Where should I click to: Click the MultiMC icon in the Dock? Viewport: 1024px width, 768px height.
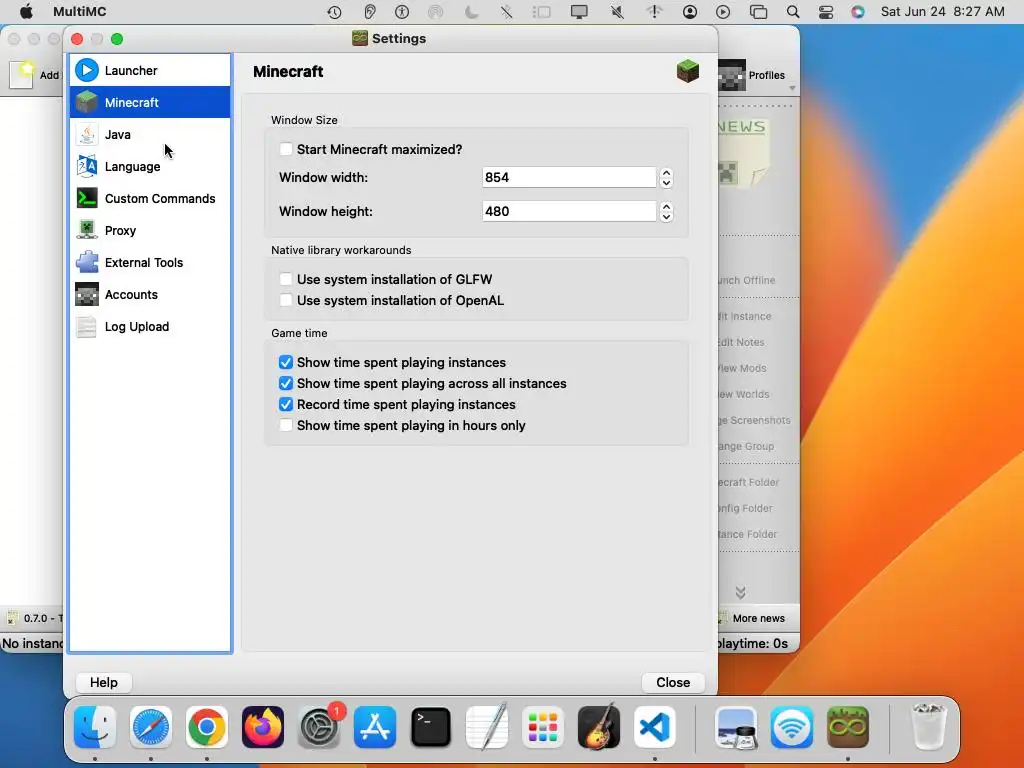(848, 727)
